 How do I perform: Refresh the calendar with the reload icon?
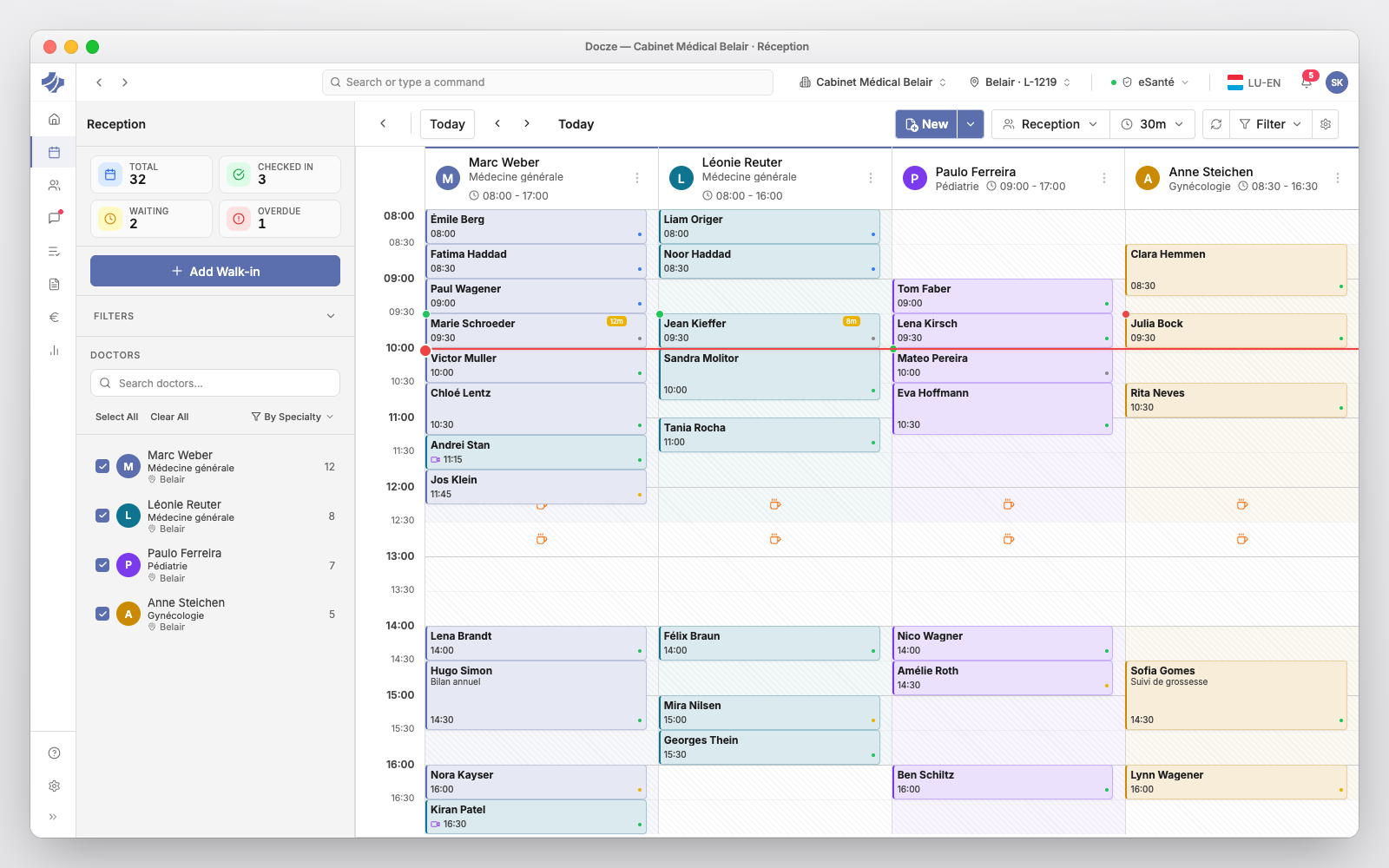coord(1216,124)
